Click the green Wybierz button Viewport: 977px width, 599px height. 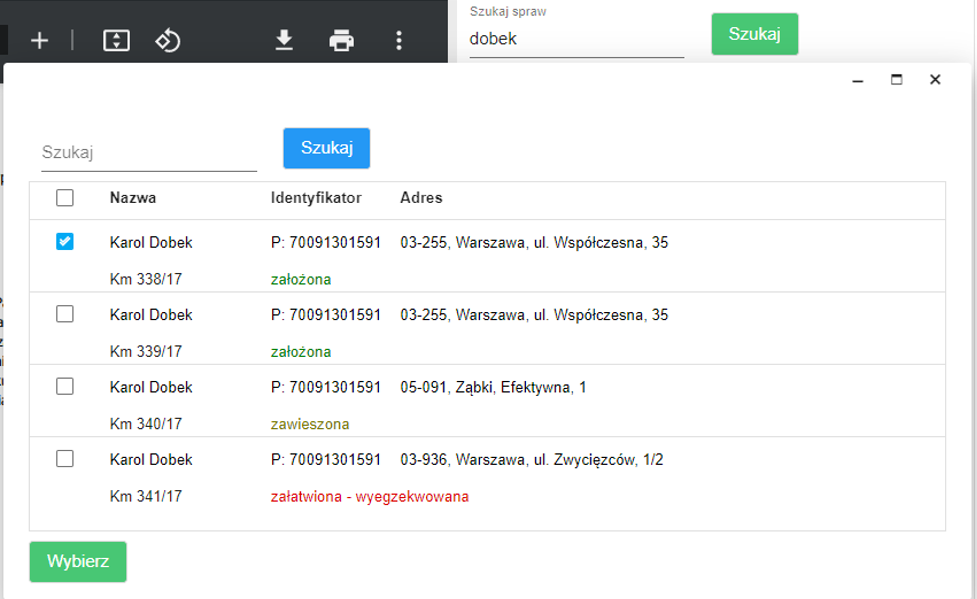[78, 562]
